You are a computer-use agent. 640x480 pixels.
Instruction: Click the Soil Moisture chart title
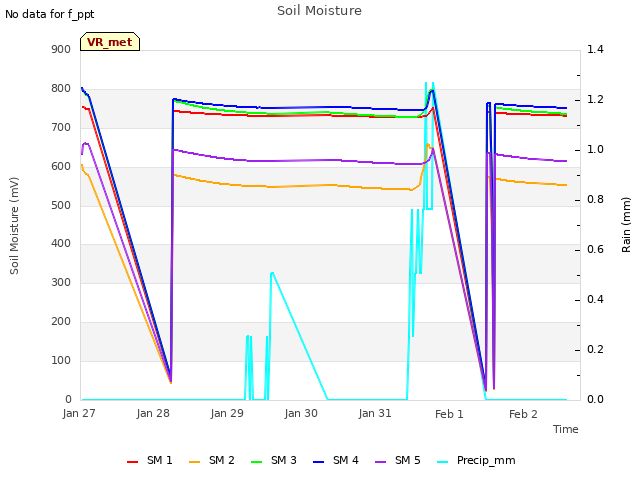click(x=320, y=11)
